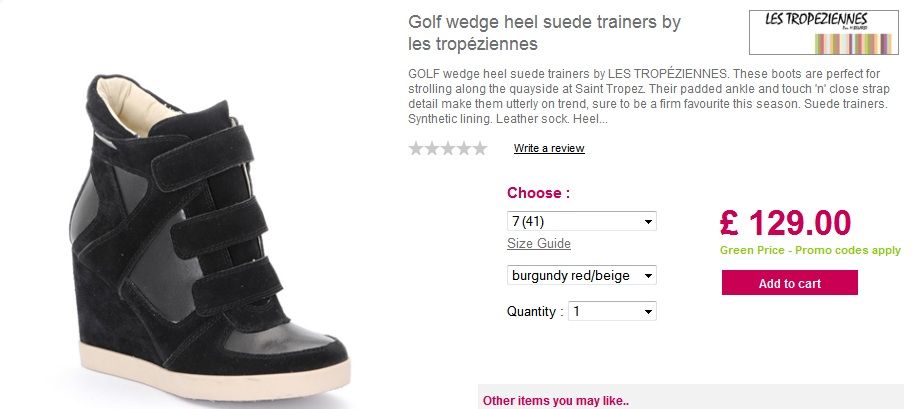Click the product description text

pos(649,97)
